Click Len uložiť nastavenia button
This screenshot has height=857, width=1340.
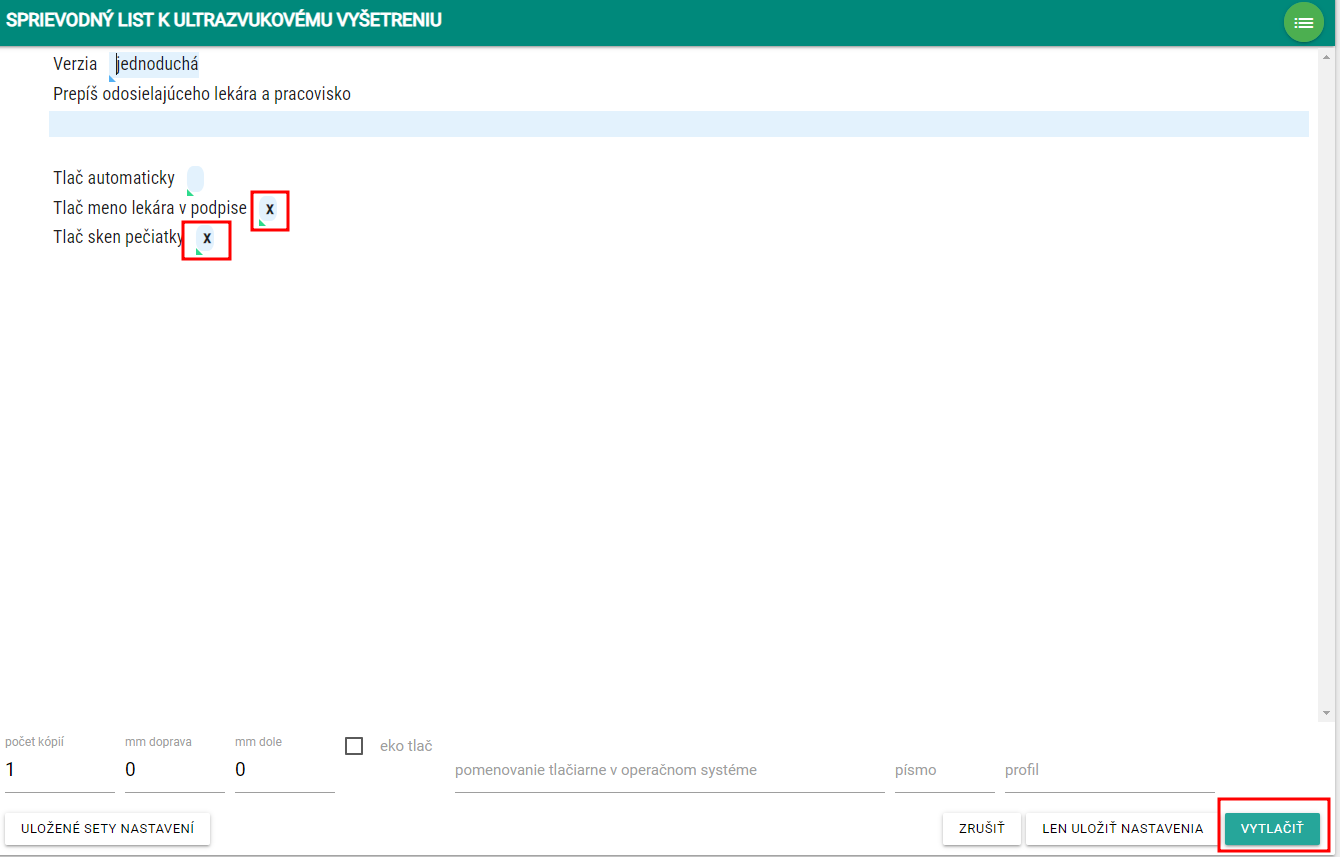click(x=1123, y=829)
